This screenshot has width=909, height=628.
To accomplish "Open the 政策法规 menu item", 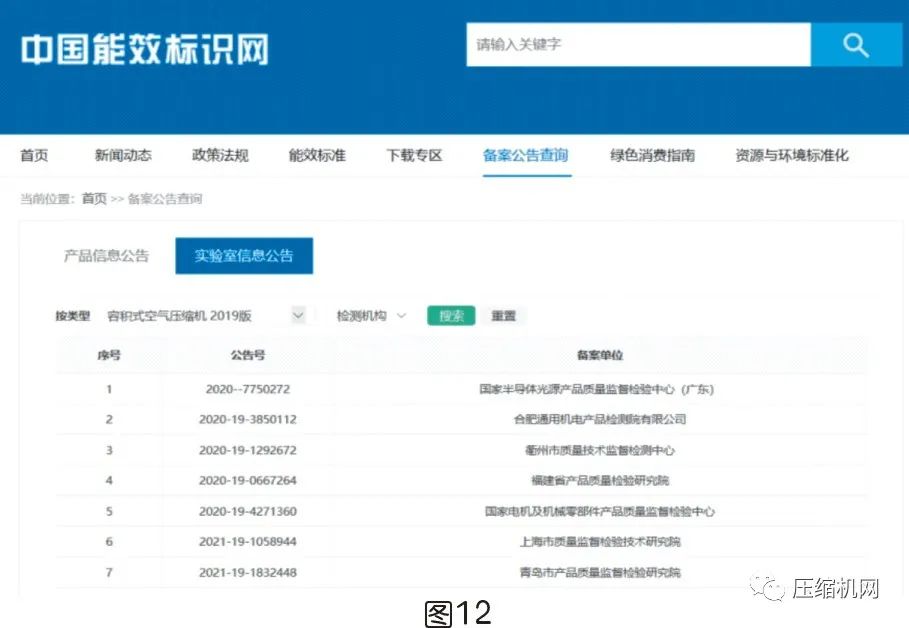I will [219, 156].
